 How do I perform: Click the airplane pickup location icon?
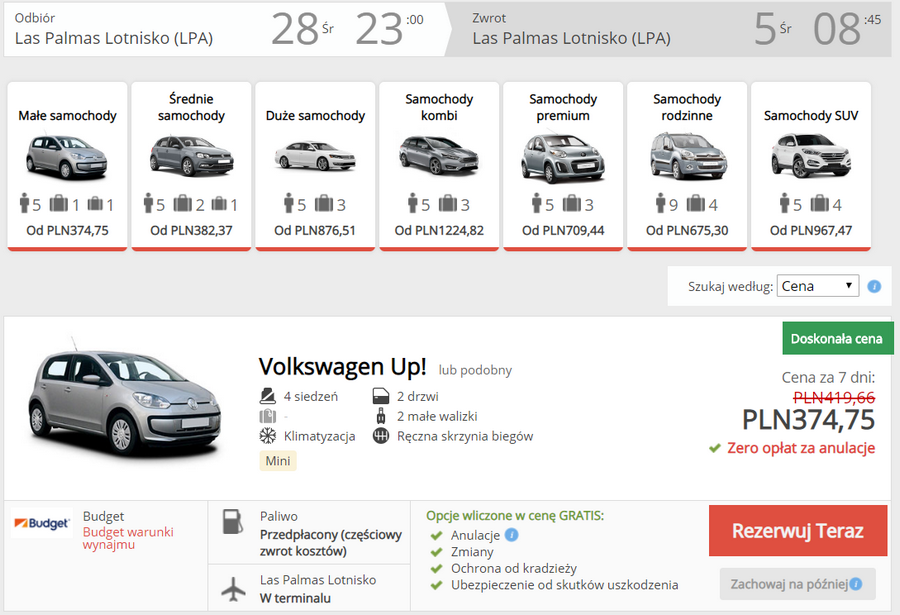(x=233, y=589)
